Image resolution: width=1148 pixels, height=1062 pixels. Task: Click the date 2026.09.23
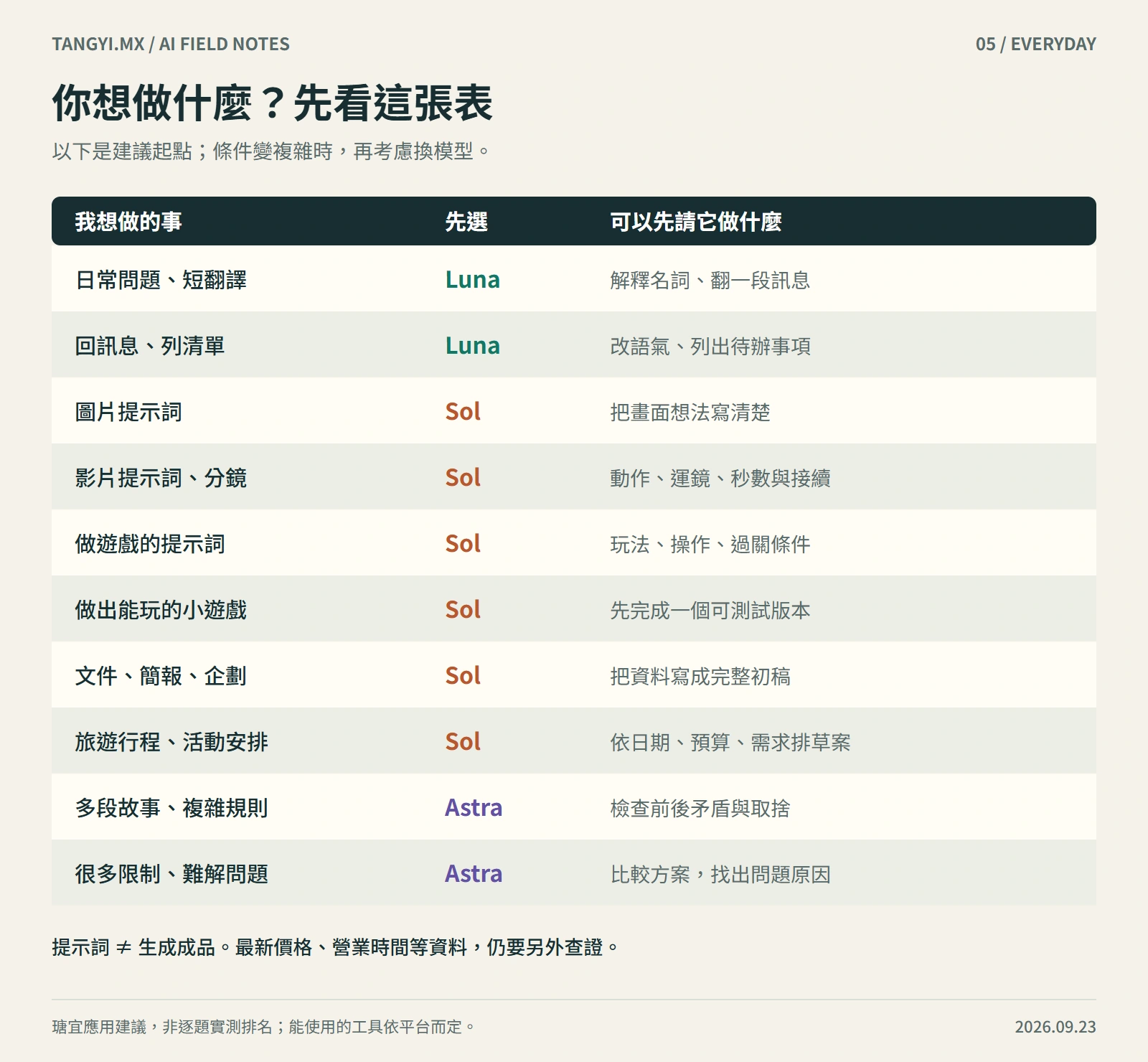pyautogui.click(x=1055, y=1027)
